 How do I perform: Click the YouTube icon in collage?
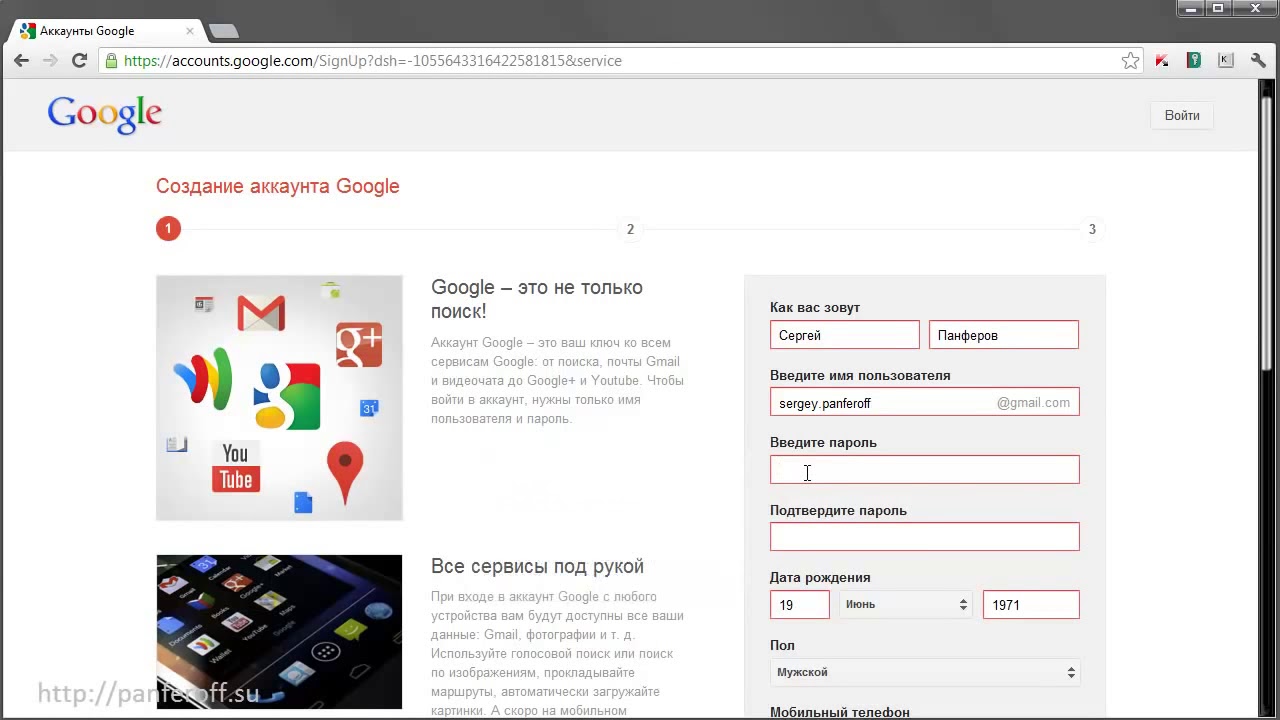tap(236, 468)
